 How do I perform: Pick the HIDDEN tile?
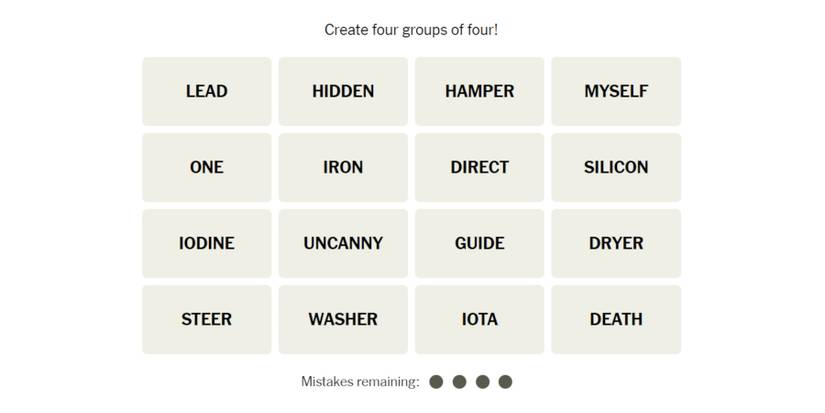tap(343, 91)
